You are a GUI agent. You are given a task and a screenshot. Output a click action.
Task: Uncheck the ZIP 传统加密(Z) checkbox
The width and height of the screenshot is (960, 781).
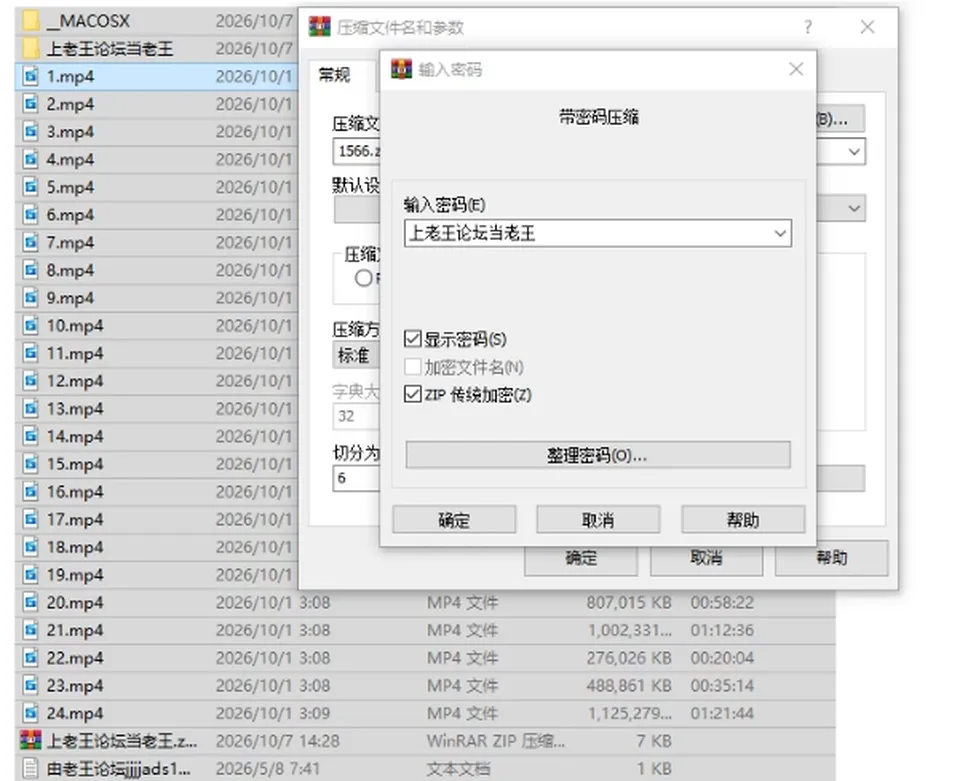pos(413,394)
